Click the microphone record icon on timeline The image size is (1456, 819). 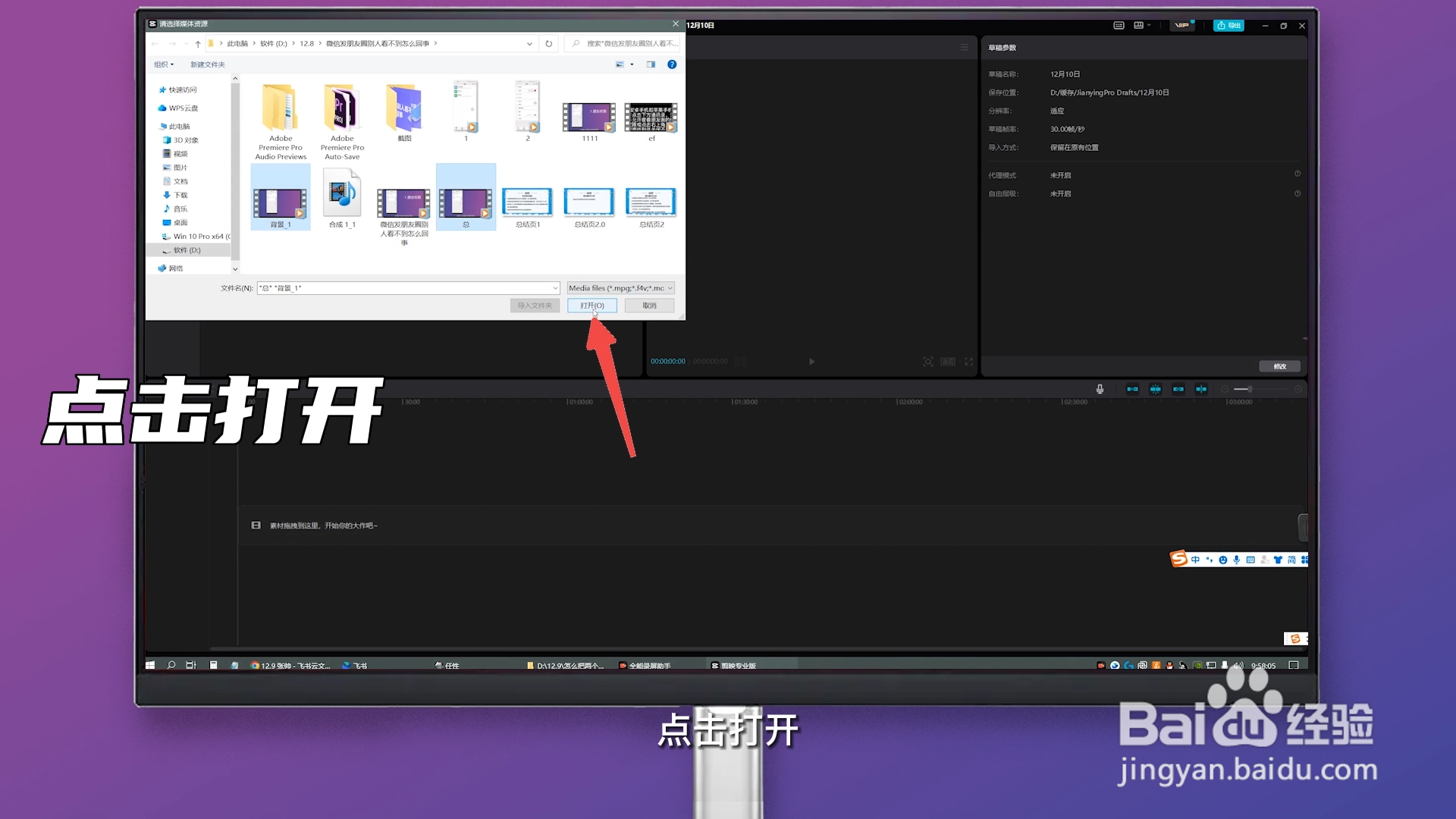(x=1100, y=389)
